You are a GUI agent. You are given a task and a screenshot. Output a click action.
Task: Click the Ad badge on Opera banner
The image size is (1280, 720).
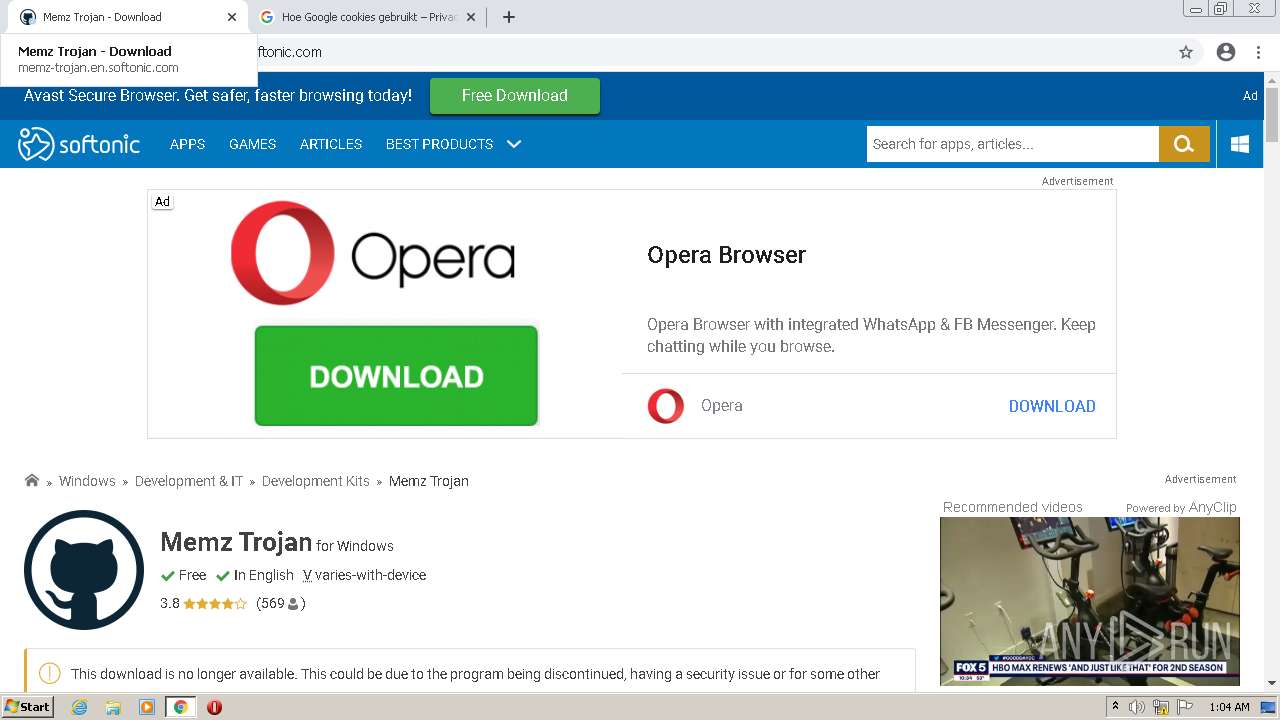[162, 202]
